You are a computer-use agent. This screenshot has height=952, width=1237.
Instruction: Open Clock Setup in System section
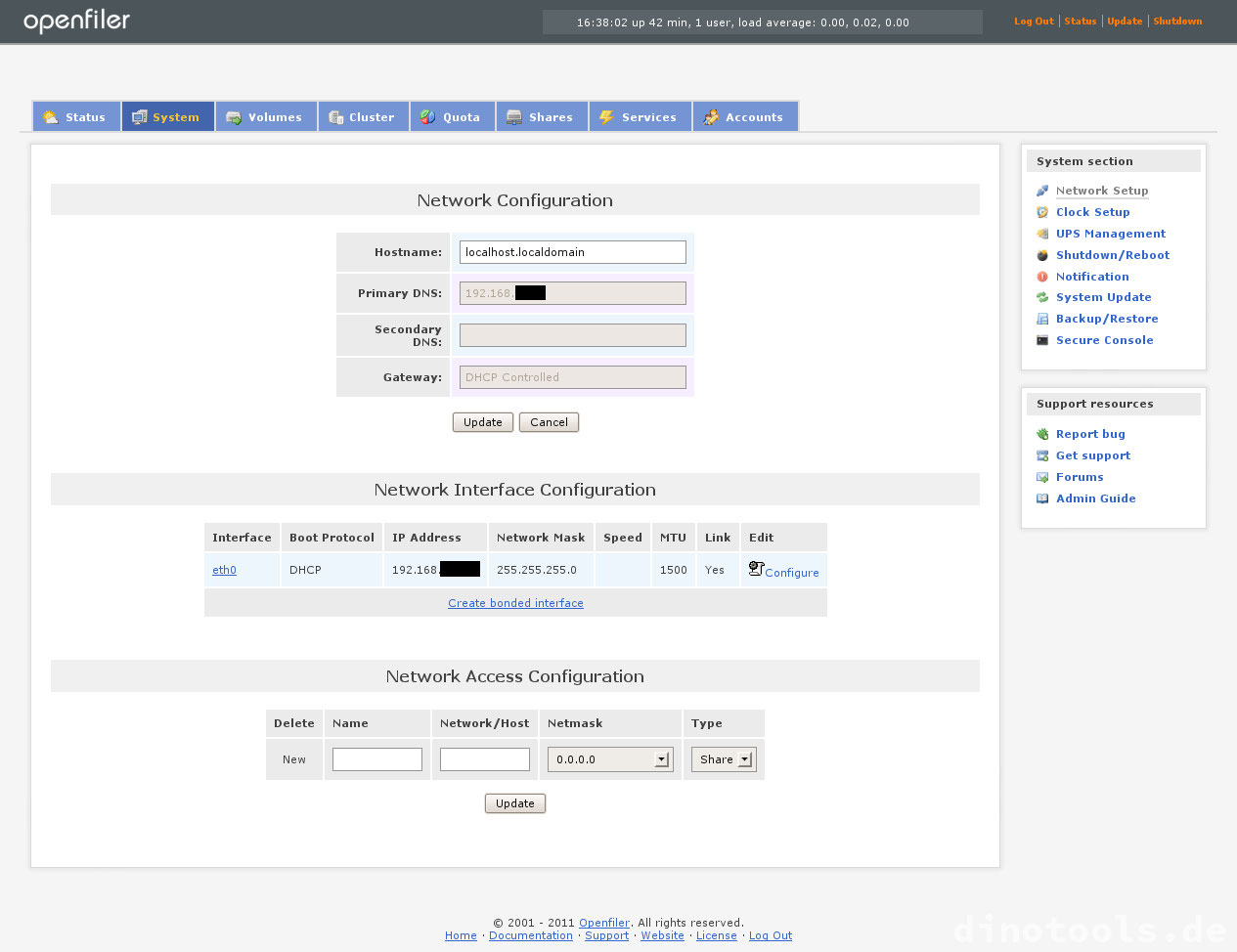tap(1092, 212)
